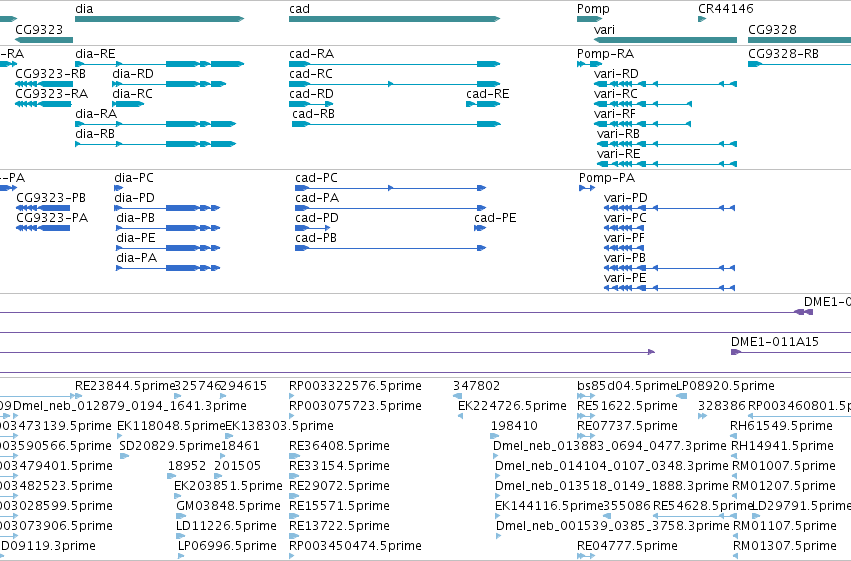851x561 pixels.
Task: Select the SD20829.5prime EST label
Action: click(x=170, y=446)
